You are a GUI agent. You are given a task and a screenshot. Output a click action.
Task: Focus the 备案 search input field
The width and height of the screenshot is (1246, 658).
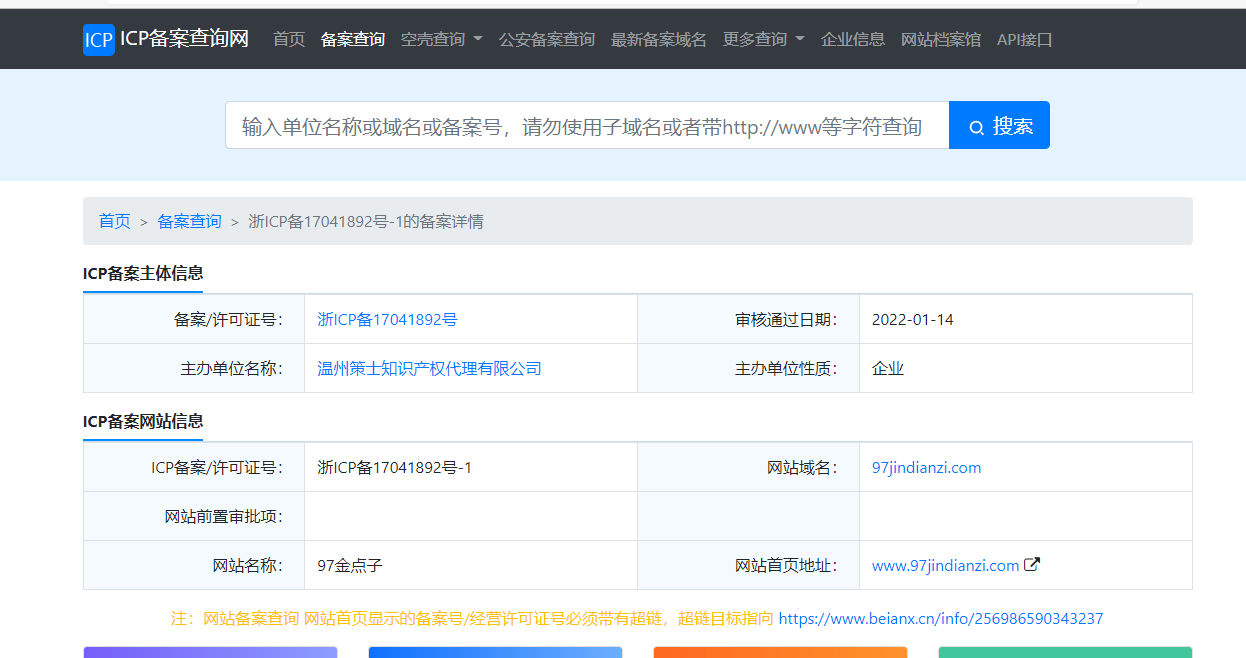(x=587, y=125)
